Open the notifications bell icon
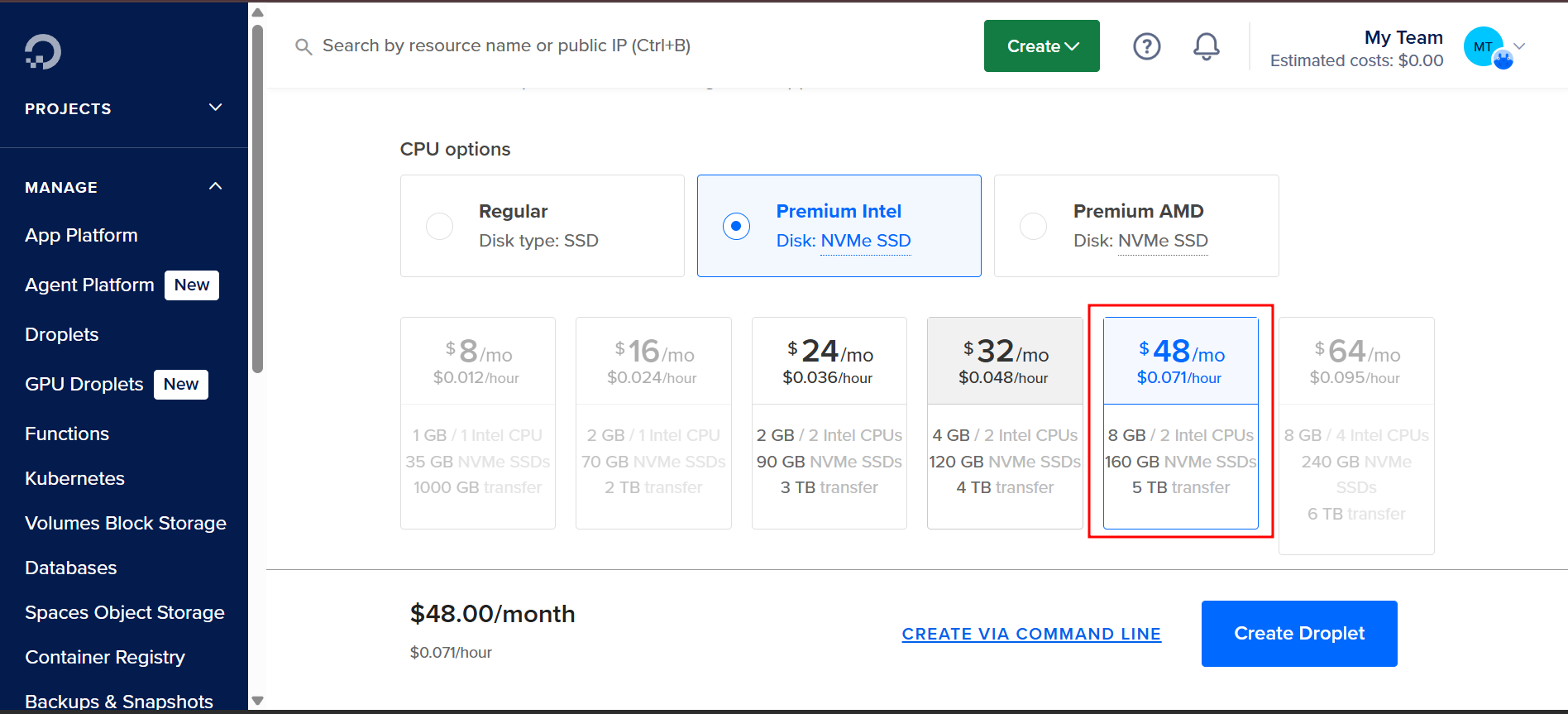 click(x=1206, y=46)
